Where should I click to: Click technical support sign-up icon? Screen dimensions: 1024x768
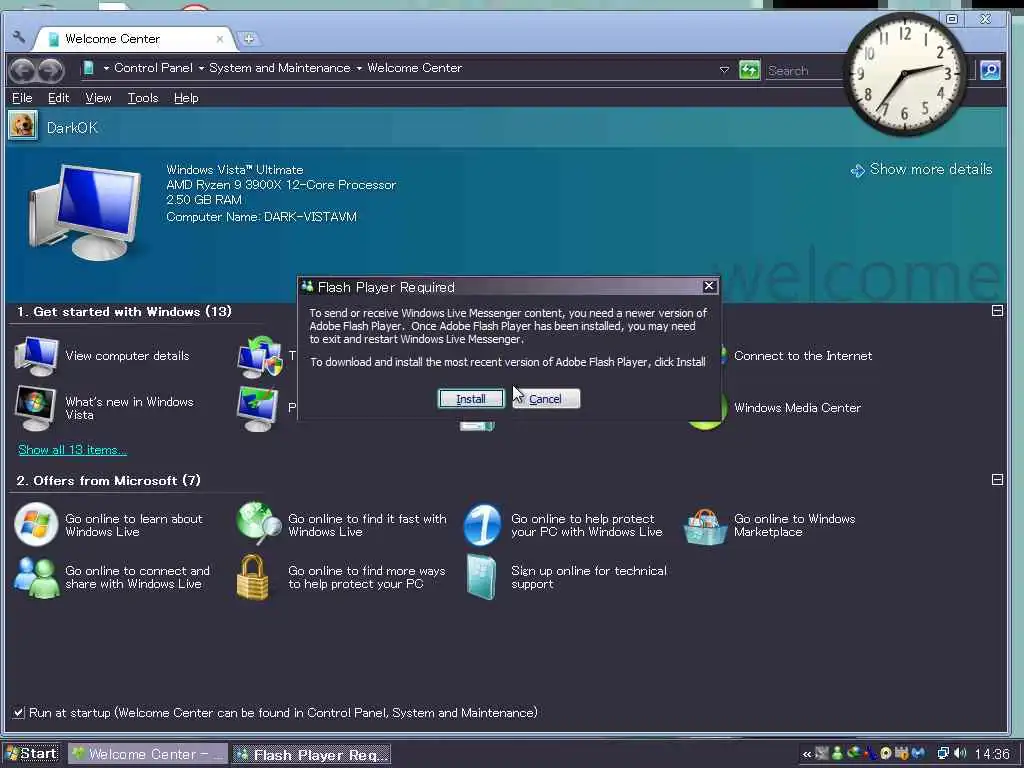481,577
